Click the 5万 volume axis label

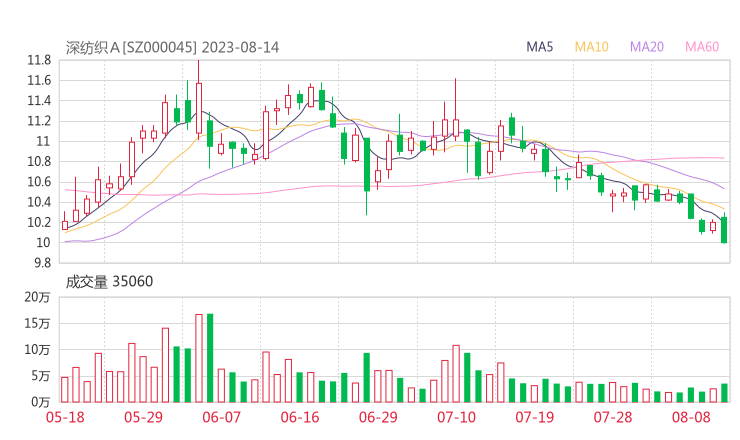click(x=41, y=376)
